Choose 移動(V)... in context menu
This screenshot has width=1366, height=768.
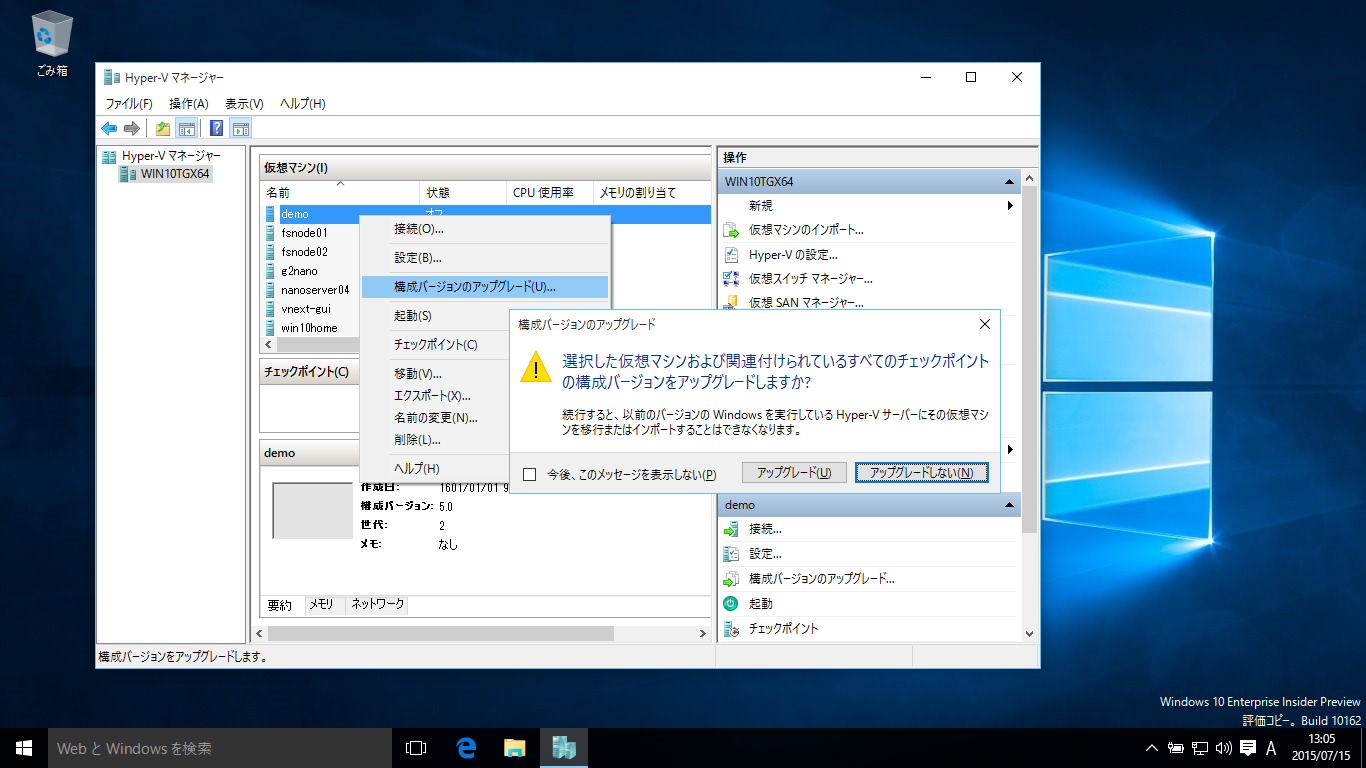(x=436, y=374)
